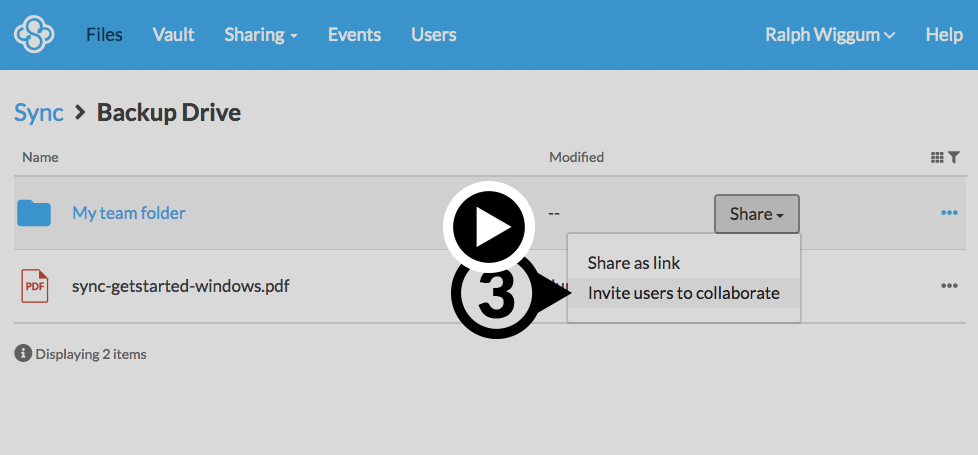Viewport: 978px width, 455px height.
Task: Expand the Sharing dropdown in navbar
Action: (x=261, y=35)
